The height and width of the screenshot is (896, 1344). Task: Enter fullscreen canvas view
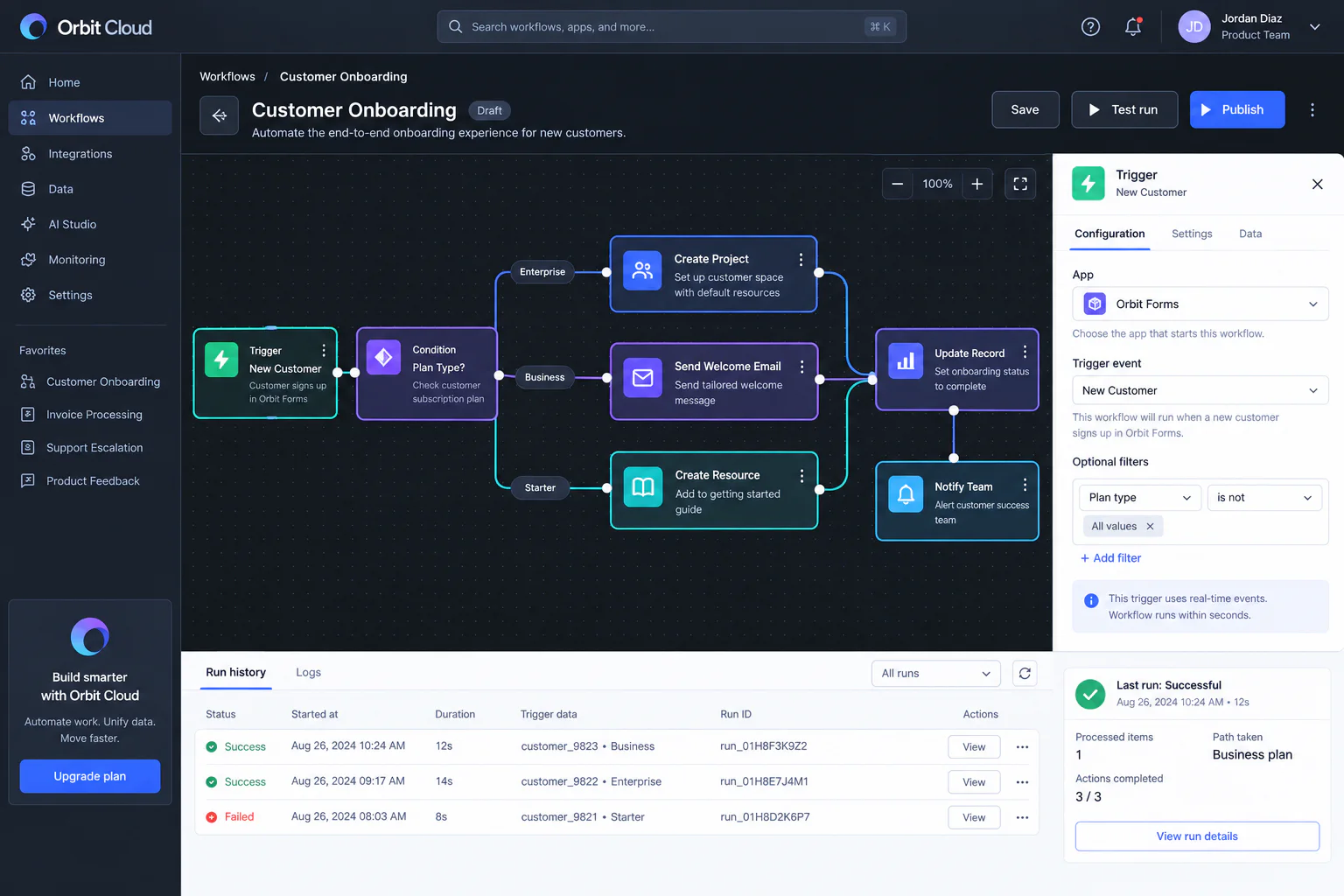1020,184
